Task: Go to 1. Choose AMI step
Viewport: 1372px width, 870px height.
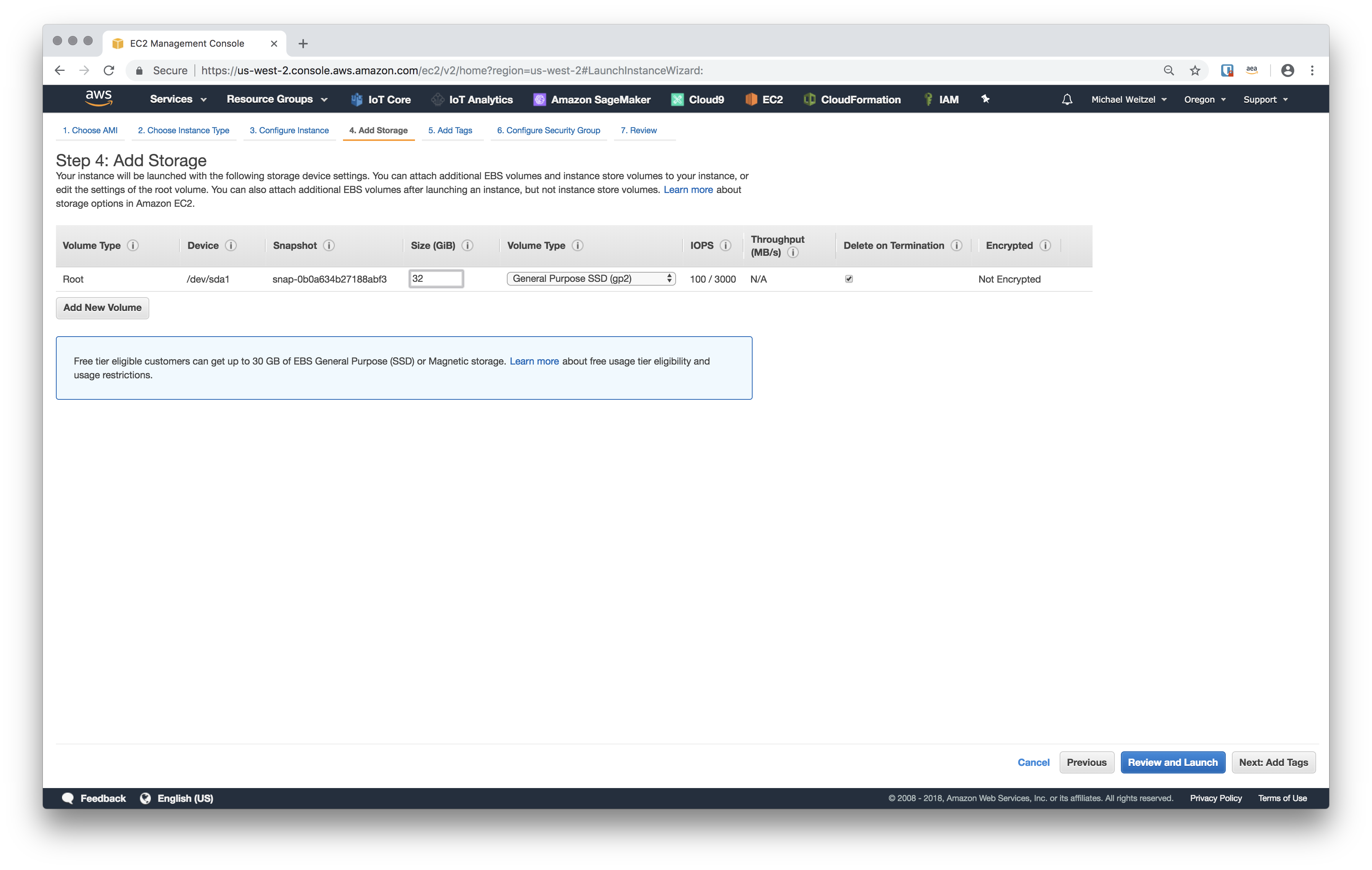Action: (x=90, y=131)
